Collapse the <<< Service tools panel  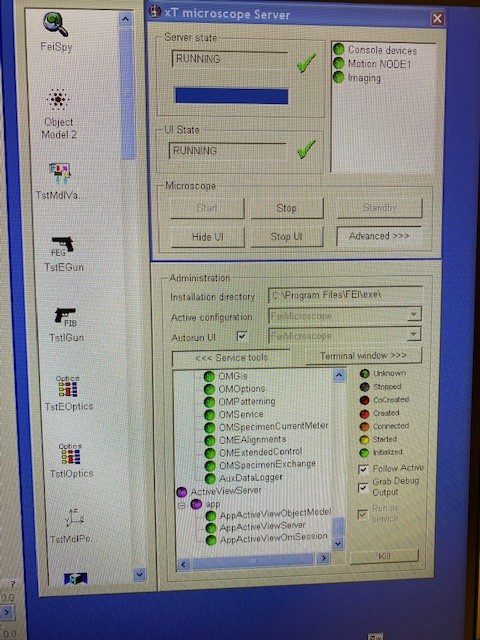click(231, 358)
